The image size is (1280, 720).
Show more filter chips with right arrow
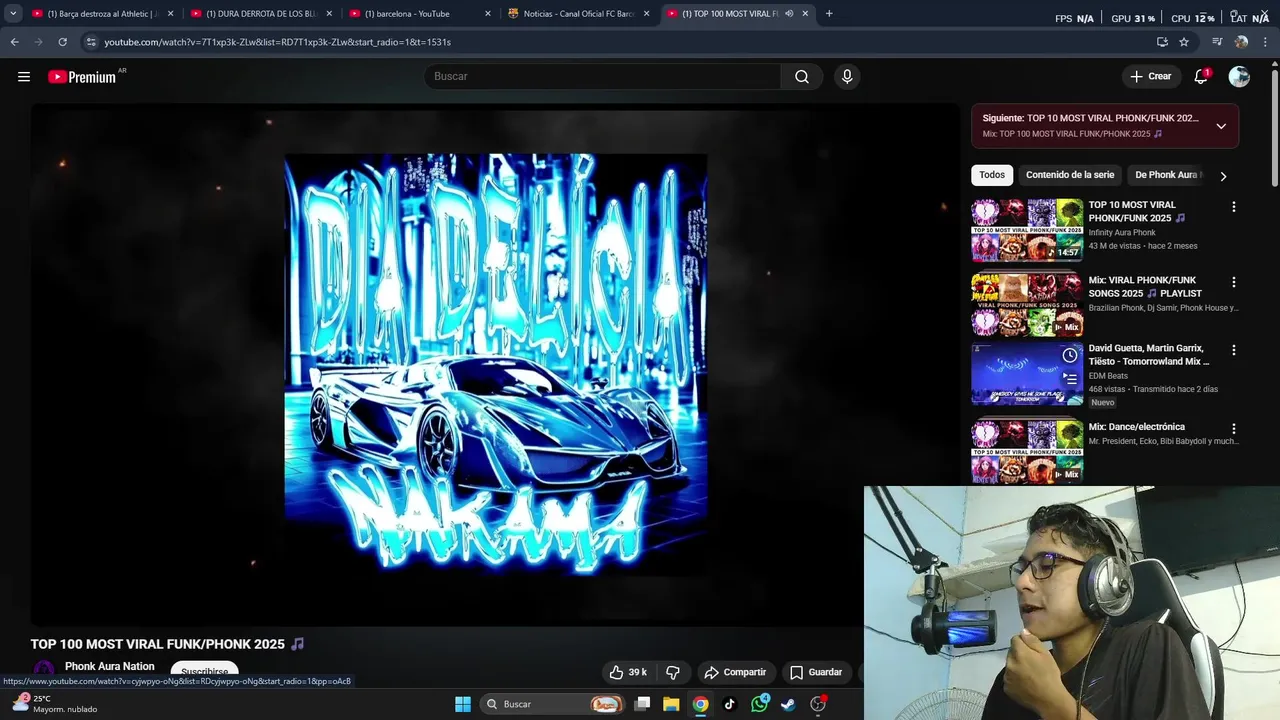(x=1223, y=176)
